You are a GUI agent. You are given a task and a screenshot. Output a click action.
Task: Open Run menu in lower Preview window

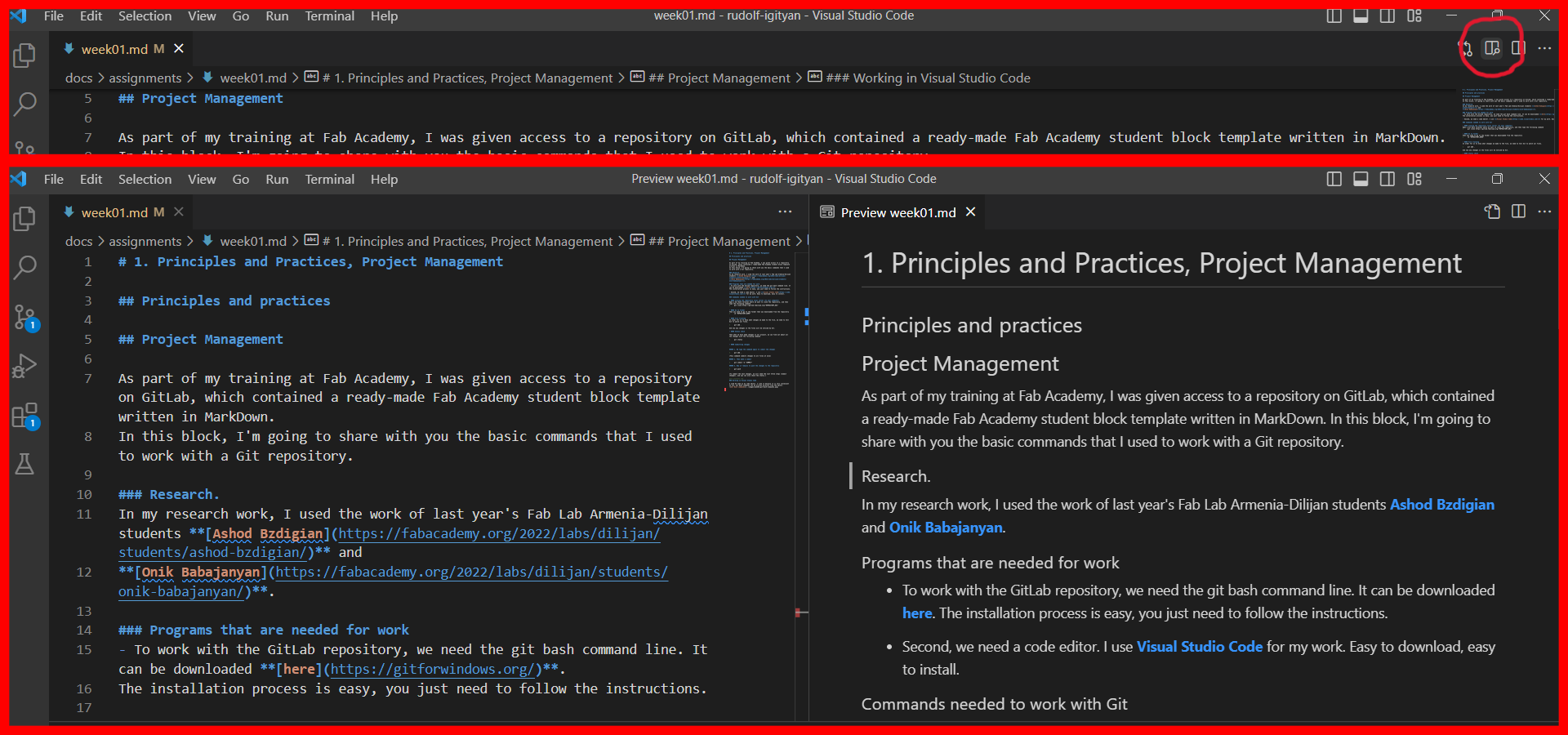tap(277, 179)
